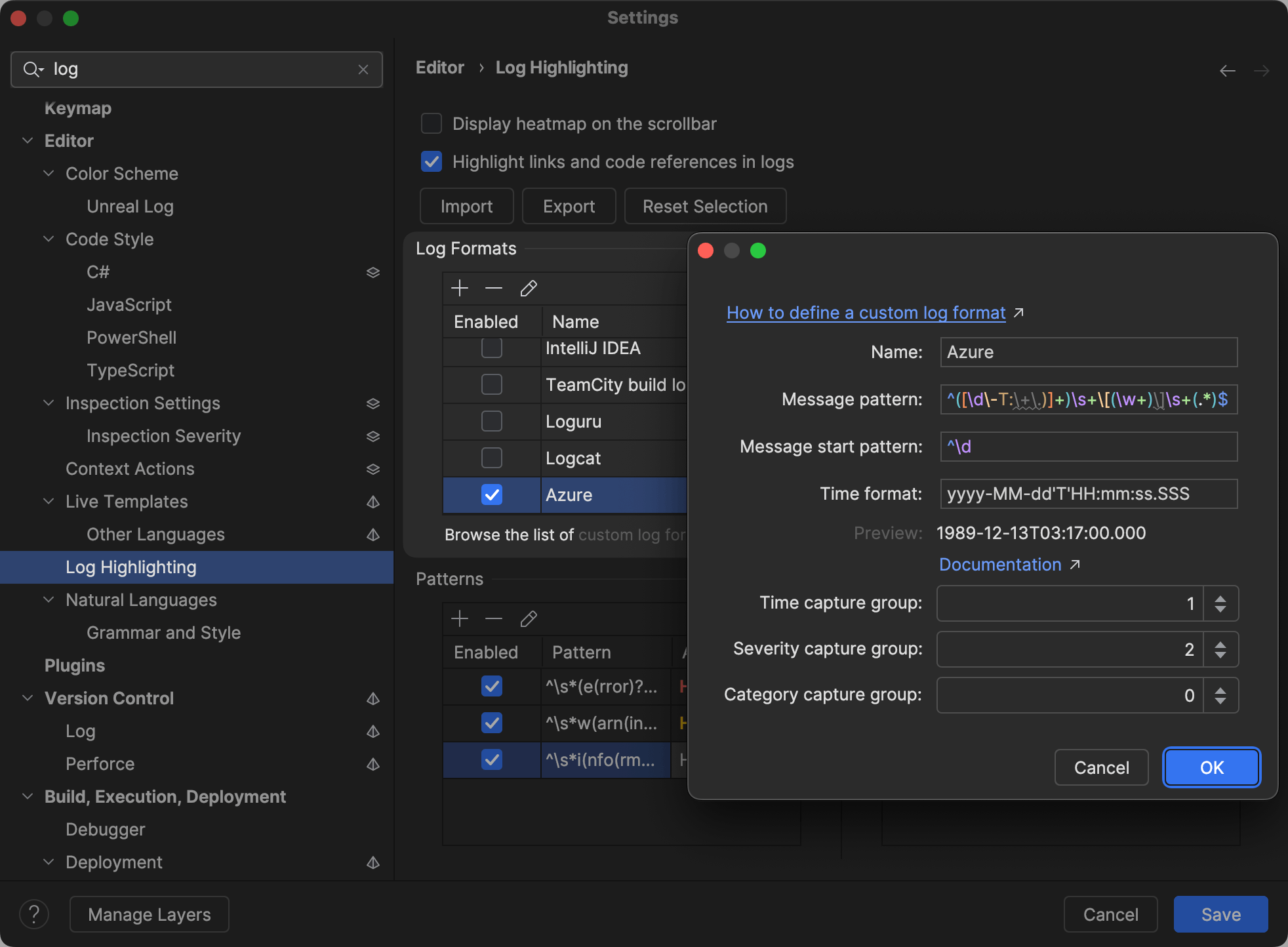This screenshot has width=1288, height=947.
Task: Add a new pattern with the plus icon
Action: (x=460, y=618)
